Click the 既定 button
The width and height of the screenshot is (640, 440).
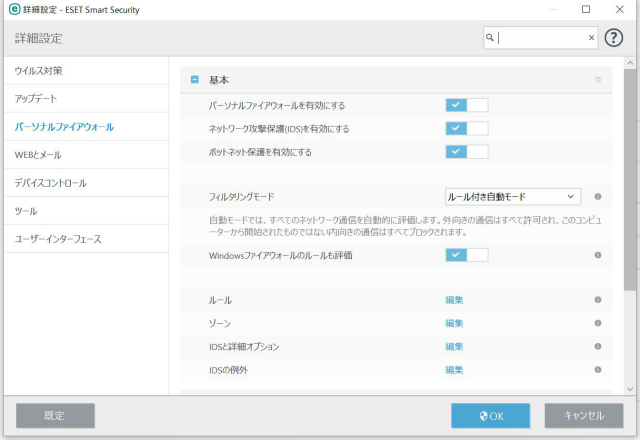pos(56,416)
